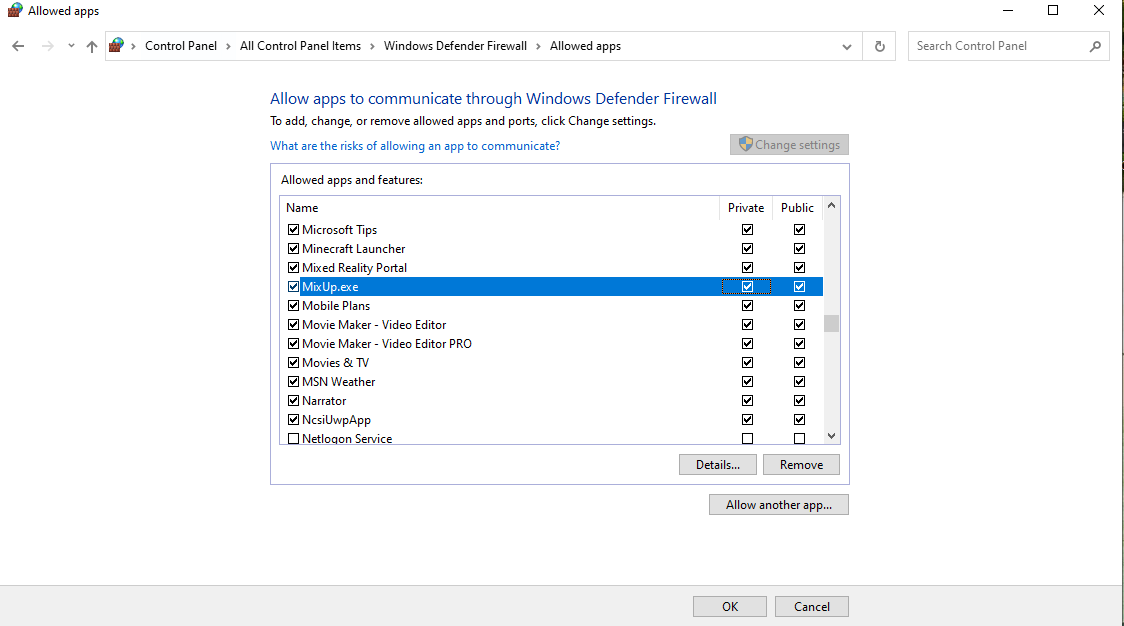Select the MSN Weather row
This screenshot has width=1124, height=626.
click(x=551, y=381)
